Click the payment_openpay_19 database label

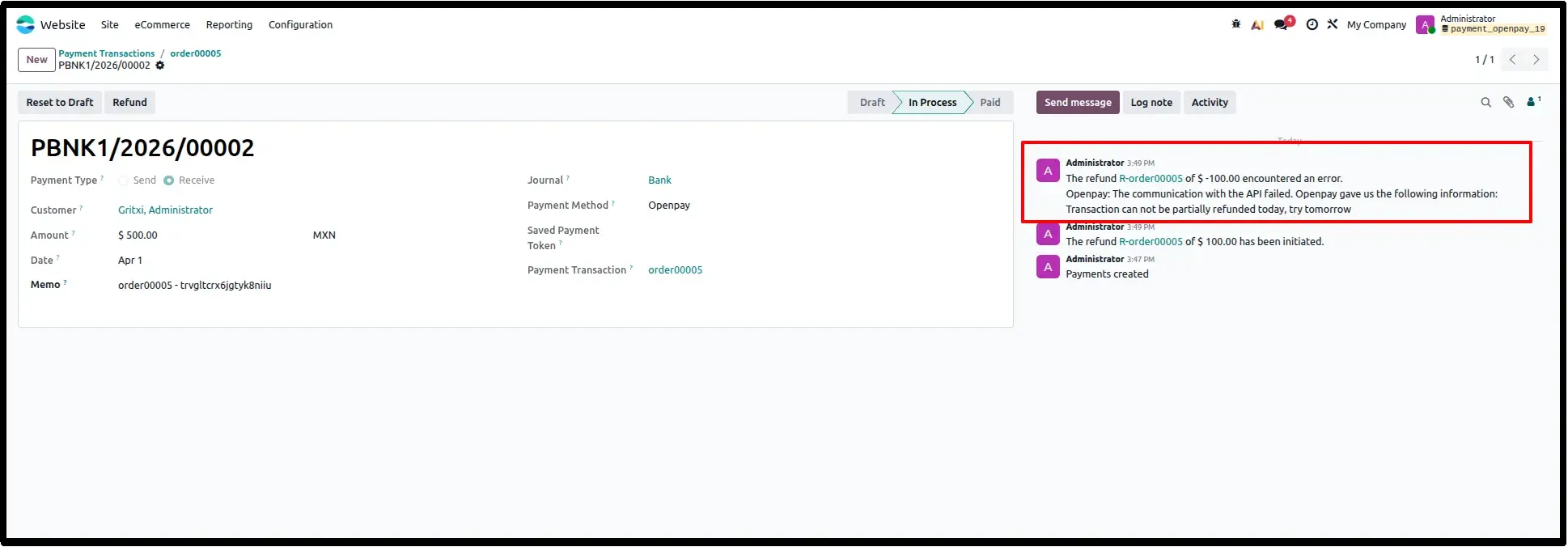[1494, 29]
